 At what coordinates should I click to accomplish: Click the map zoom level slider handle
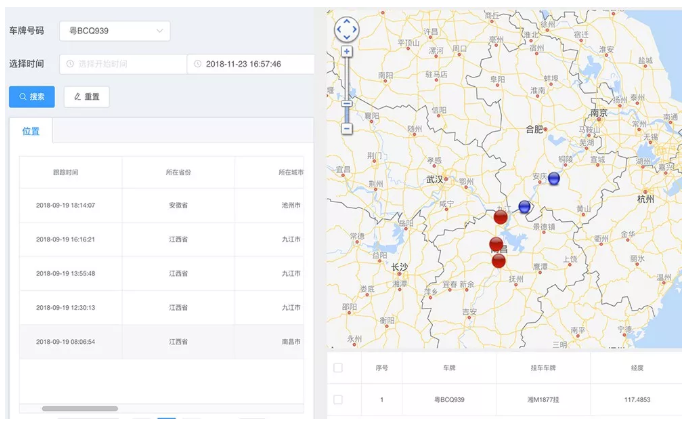coord(346,103)
